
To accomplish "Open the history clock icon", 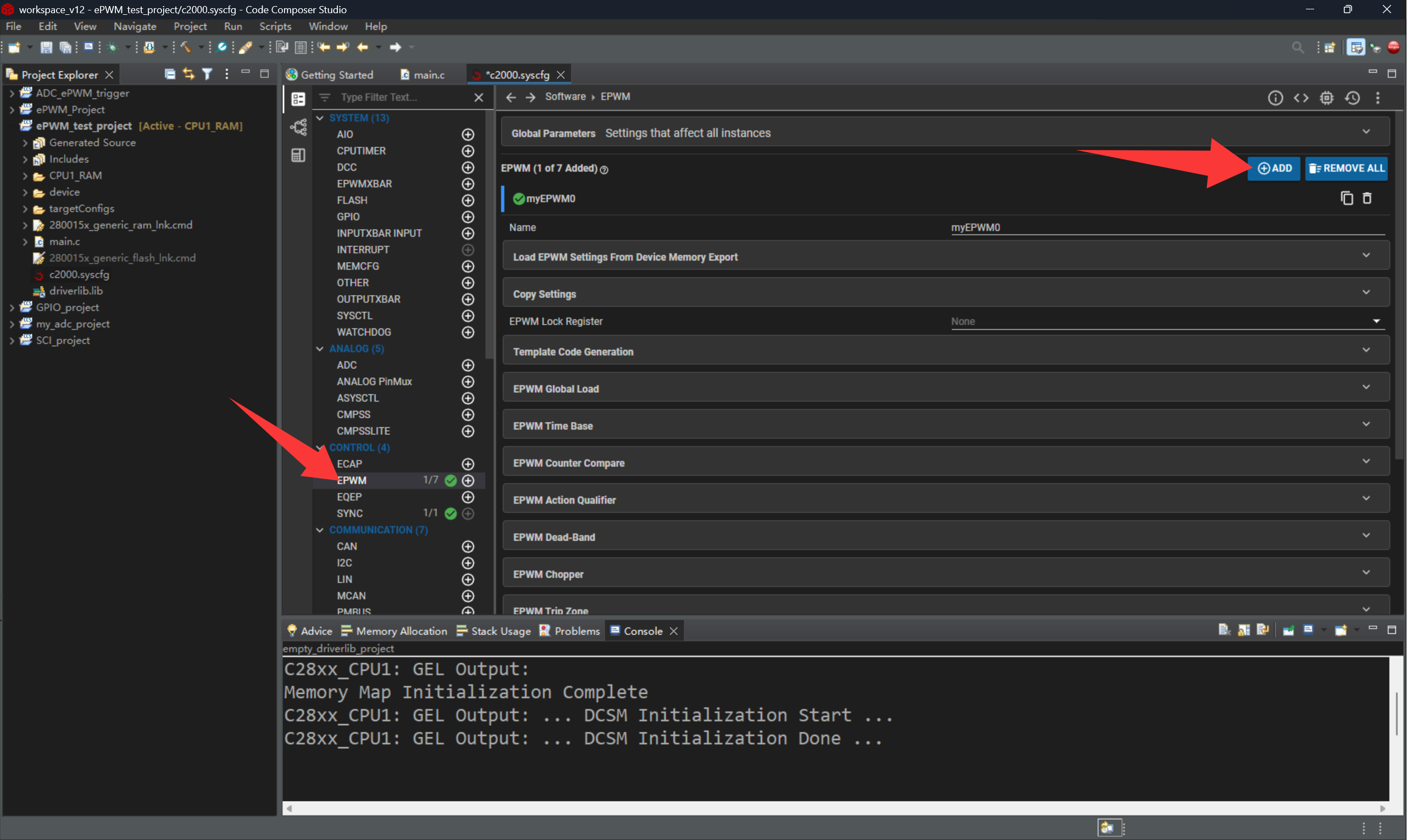I will (1352, 98).
